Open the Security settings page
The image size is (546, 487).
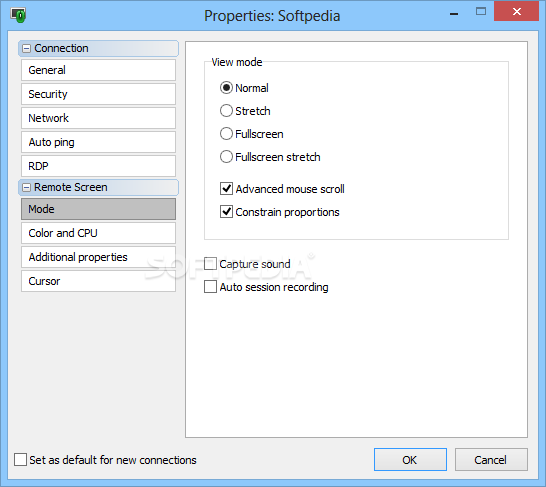click(98, 94)
